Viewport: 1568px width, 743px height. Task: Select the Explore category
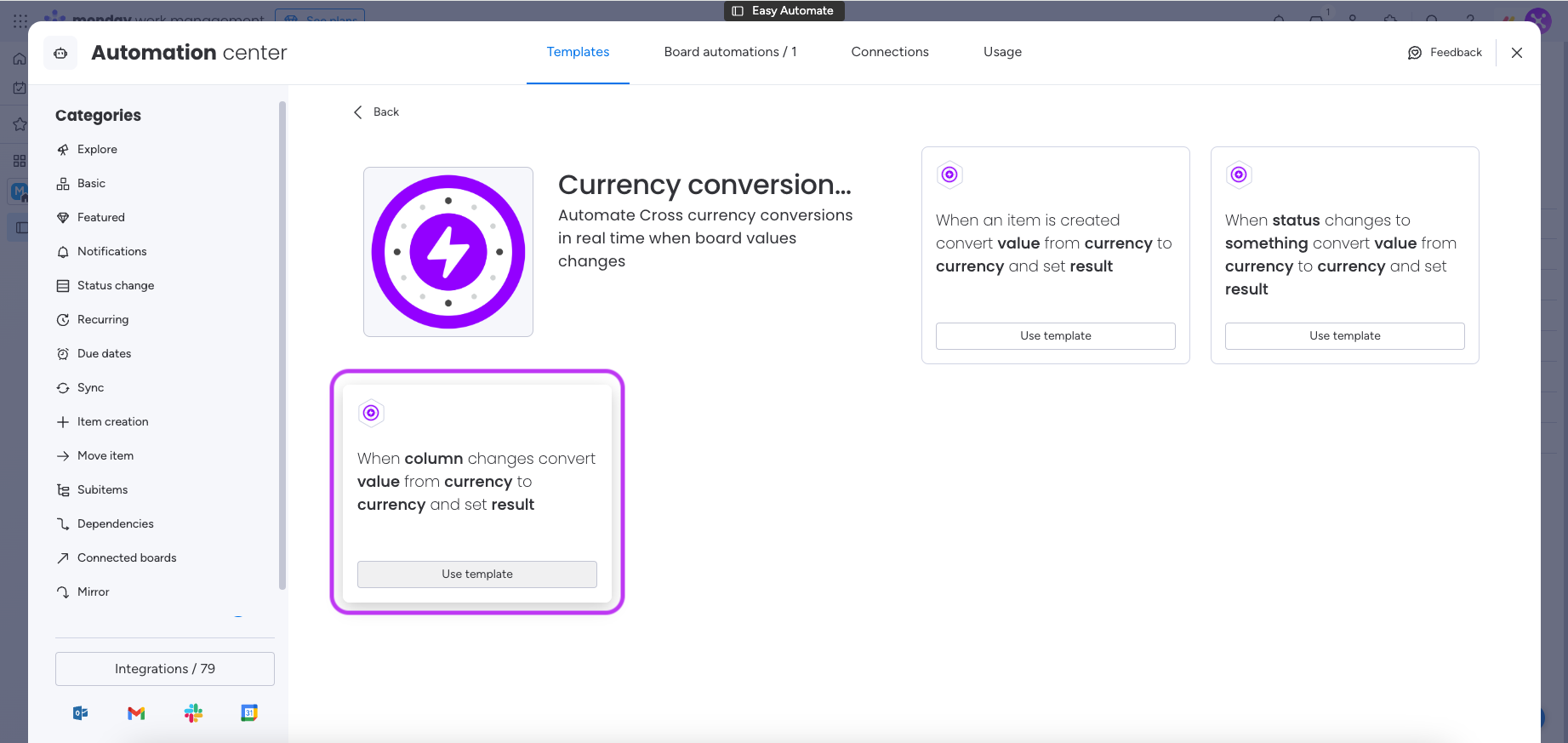[x=97, y=150]
